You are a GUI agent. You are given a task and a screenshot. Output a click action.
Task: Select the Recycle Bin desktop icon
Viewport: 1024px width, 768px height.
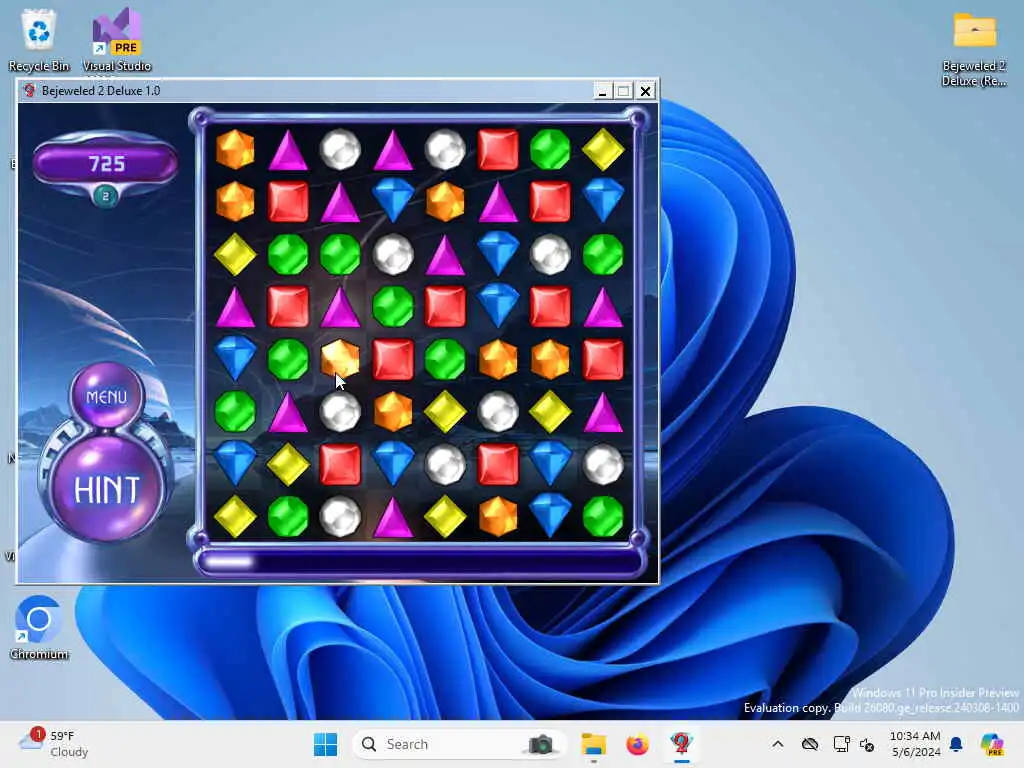(x=39, y=40)
